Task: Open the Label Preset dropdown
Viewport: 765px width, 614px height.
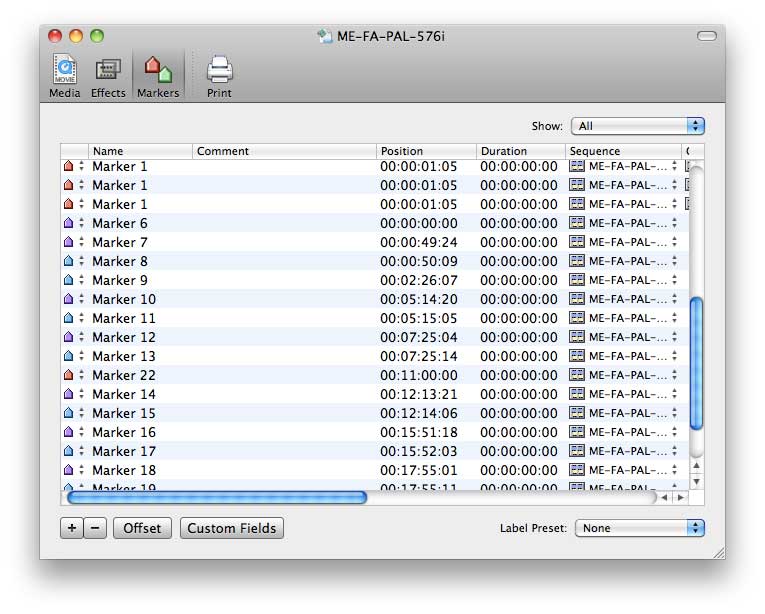Action: [x=639, y=528]
